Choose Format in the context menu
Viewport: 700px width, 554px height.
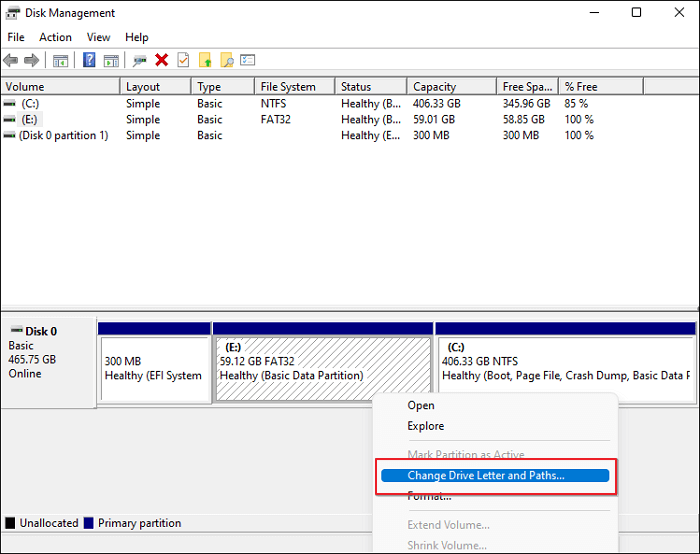click(x=429, y=496)
